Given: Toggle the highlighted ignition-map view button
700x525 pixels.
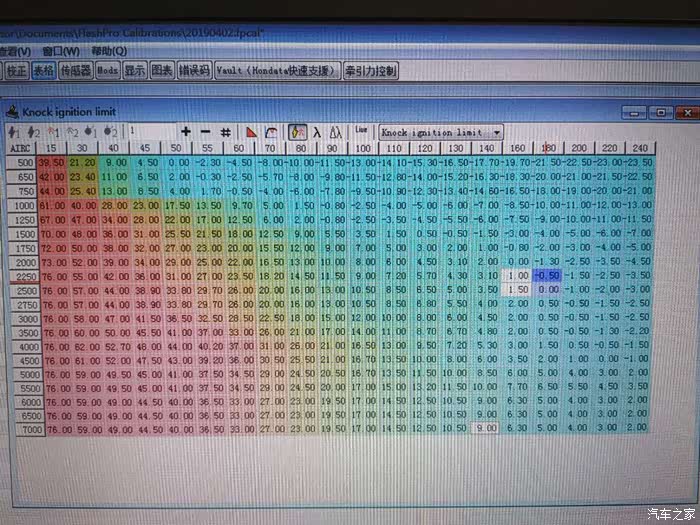Looking at the screenshot, I should tap(297, 132).
